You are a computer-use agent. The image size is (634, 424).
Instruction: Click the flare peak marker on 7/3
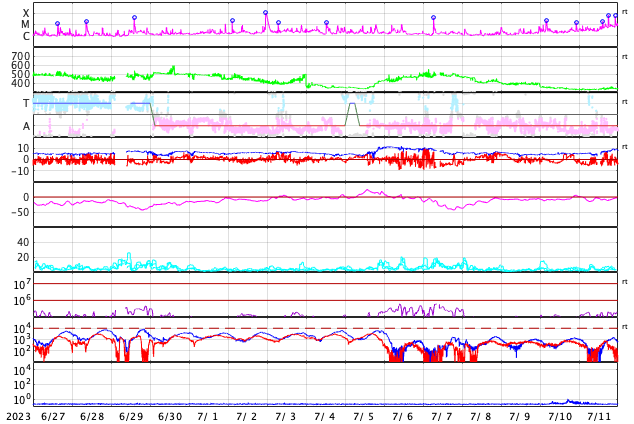coord(278,23)
